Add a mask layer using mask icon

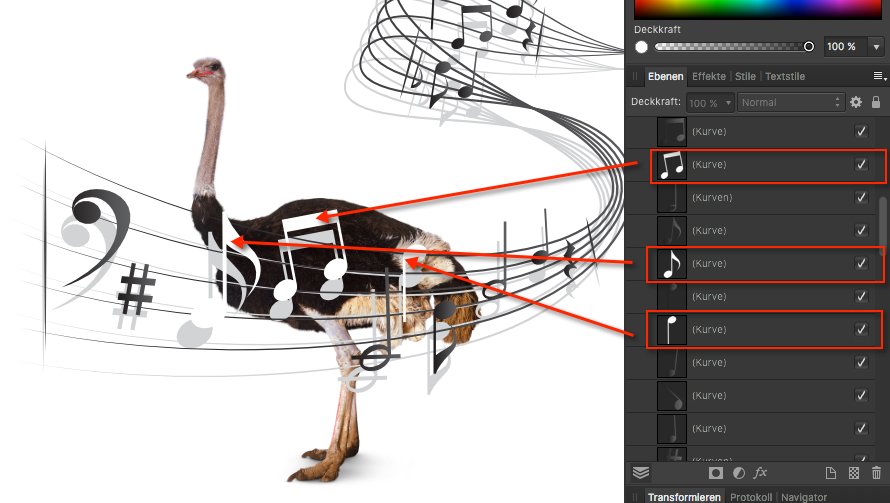pos(716,473)
